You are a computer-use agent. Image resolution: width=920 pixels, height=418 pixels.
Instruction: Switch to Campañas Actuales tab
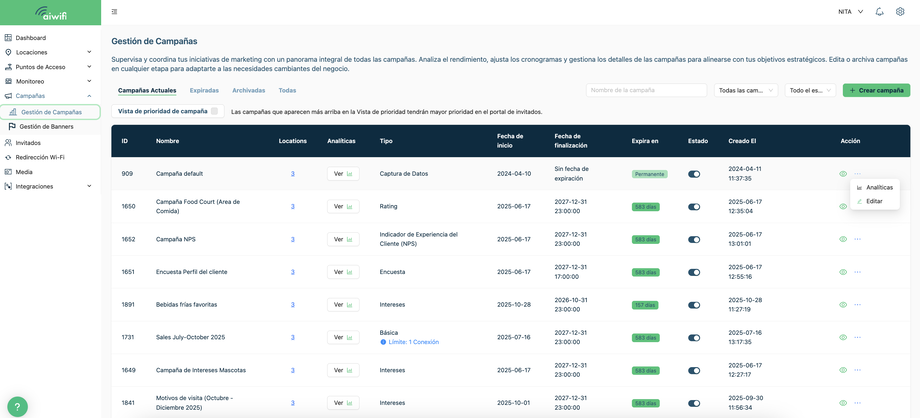pyautogui.click(x=147, y=90)
